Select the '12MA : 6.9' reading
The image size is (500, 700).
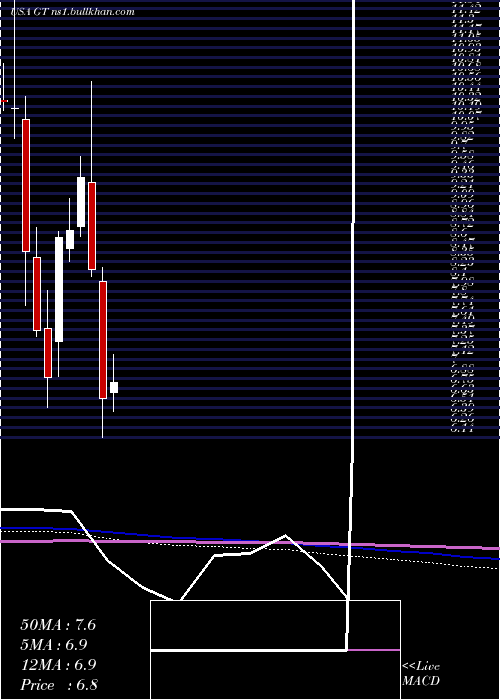[x=58, y=665]
